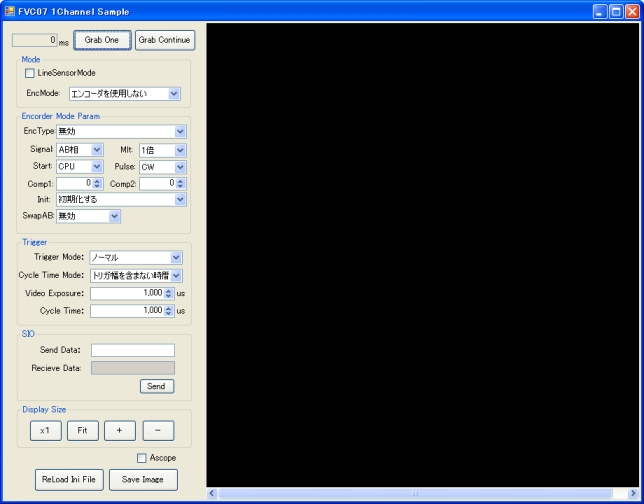Expand the EncType combo box

[180, 131]
